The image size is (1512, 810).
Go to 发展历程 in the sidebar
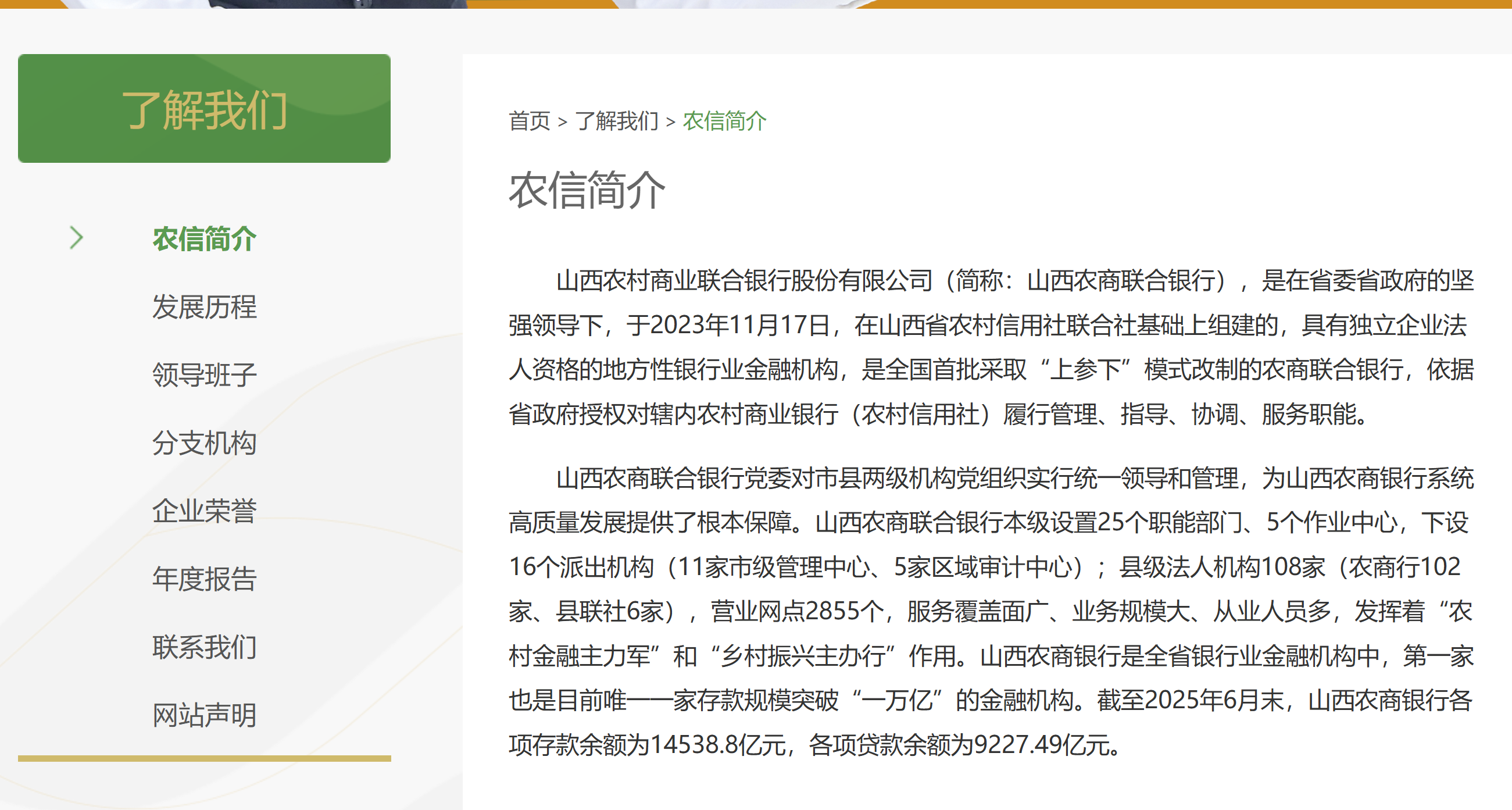point(204,307)
